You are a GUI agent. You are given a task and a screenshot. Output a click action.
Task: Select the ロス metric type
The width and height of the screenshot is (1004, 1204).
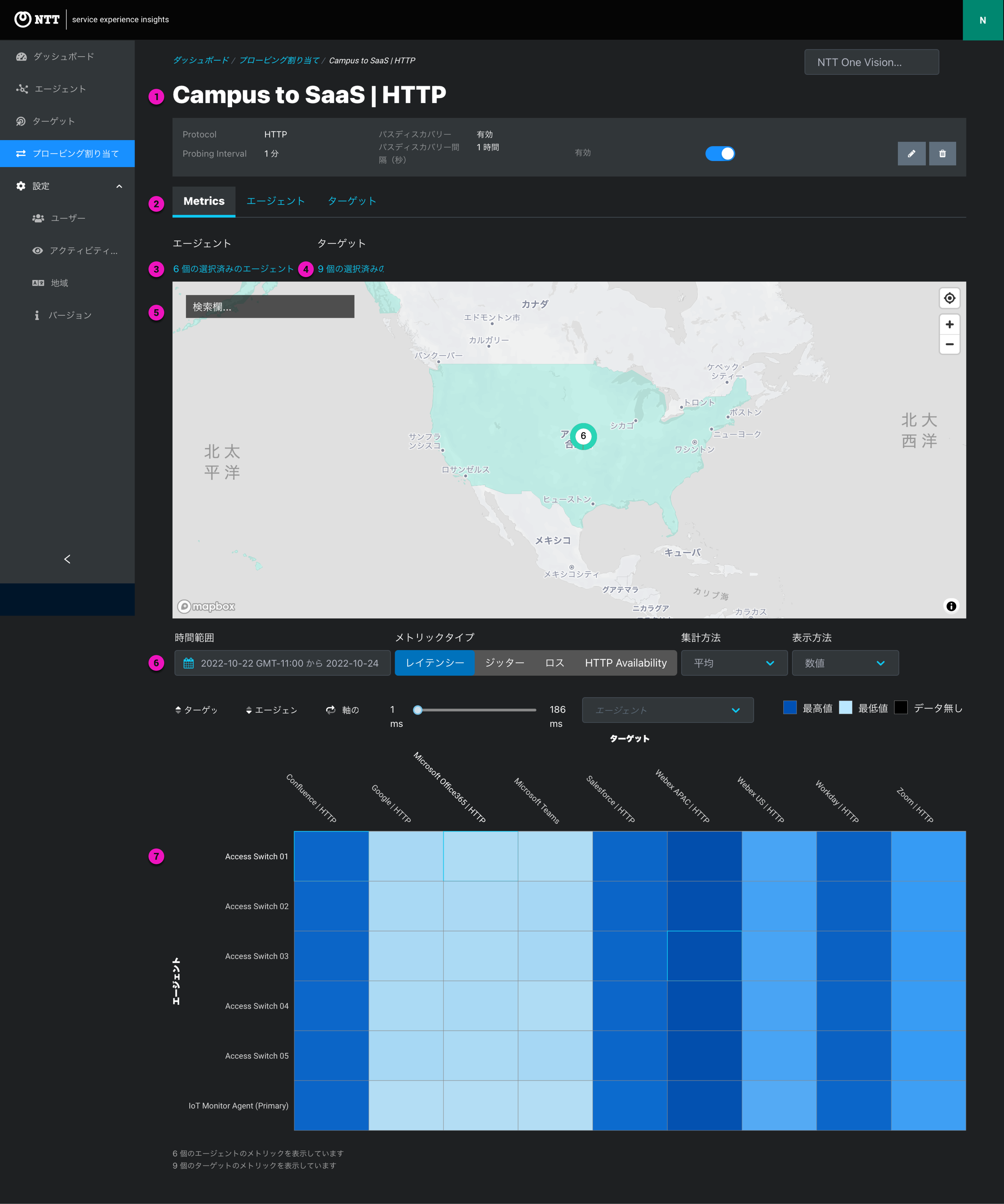tap(555, 663)
